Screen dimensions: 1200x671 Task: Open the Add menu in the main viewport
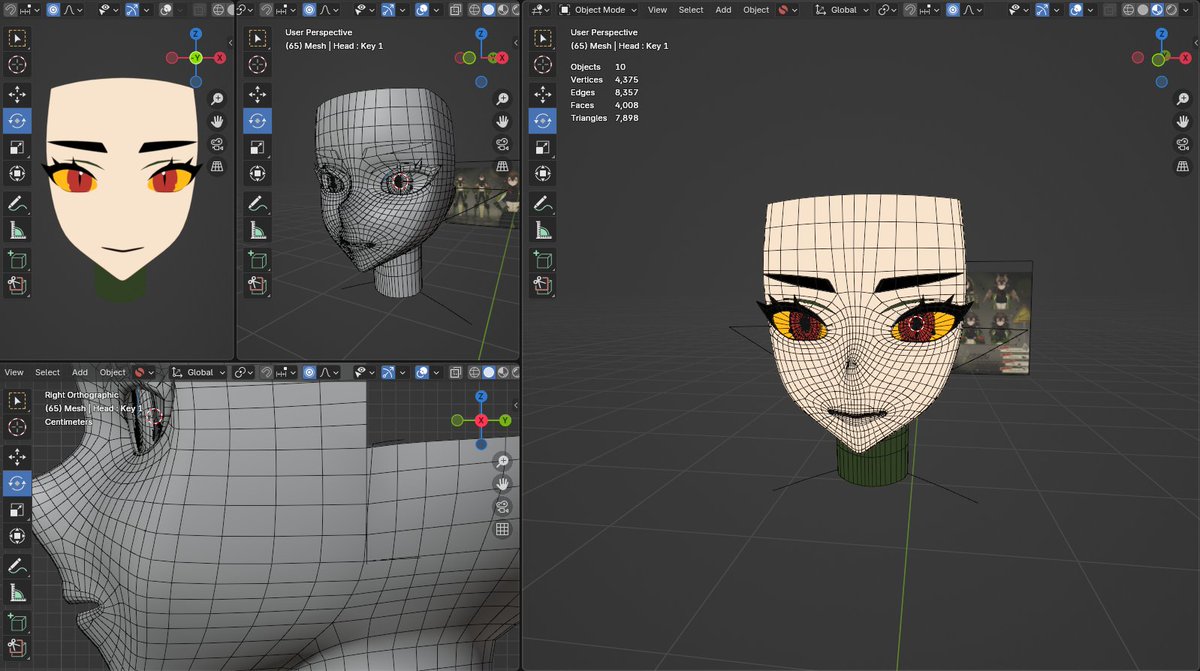coord(723,10)
